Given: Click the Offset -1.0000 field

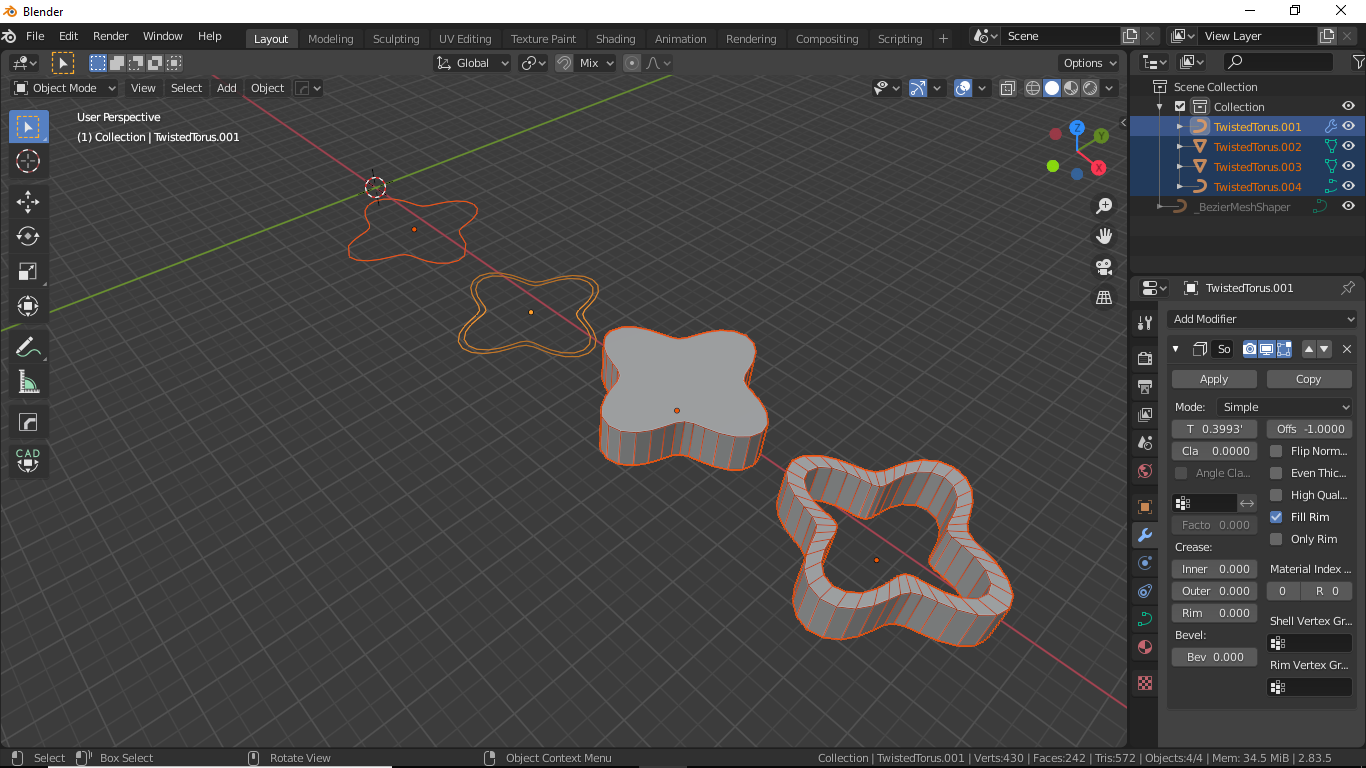Looking at the screenshot, I should (1309, 429).
